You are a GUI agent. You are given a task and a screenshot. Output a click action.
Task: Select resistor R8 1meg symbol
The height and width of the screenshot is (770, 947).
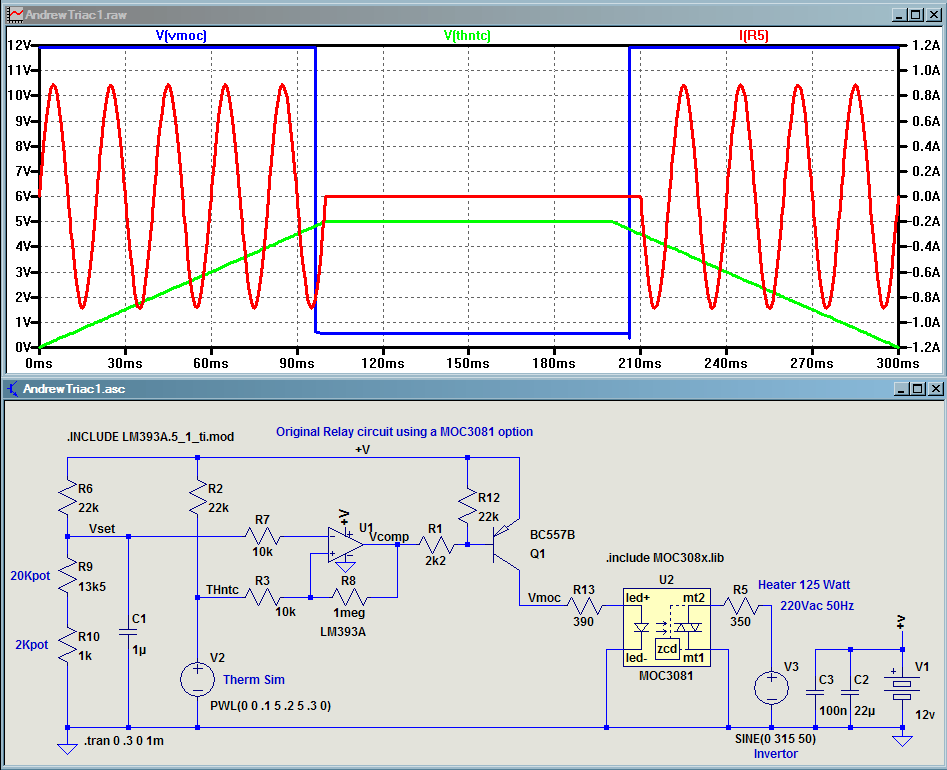click(x=350, y=597)
